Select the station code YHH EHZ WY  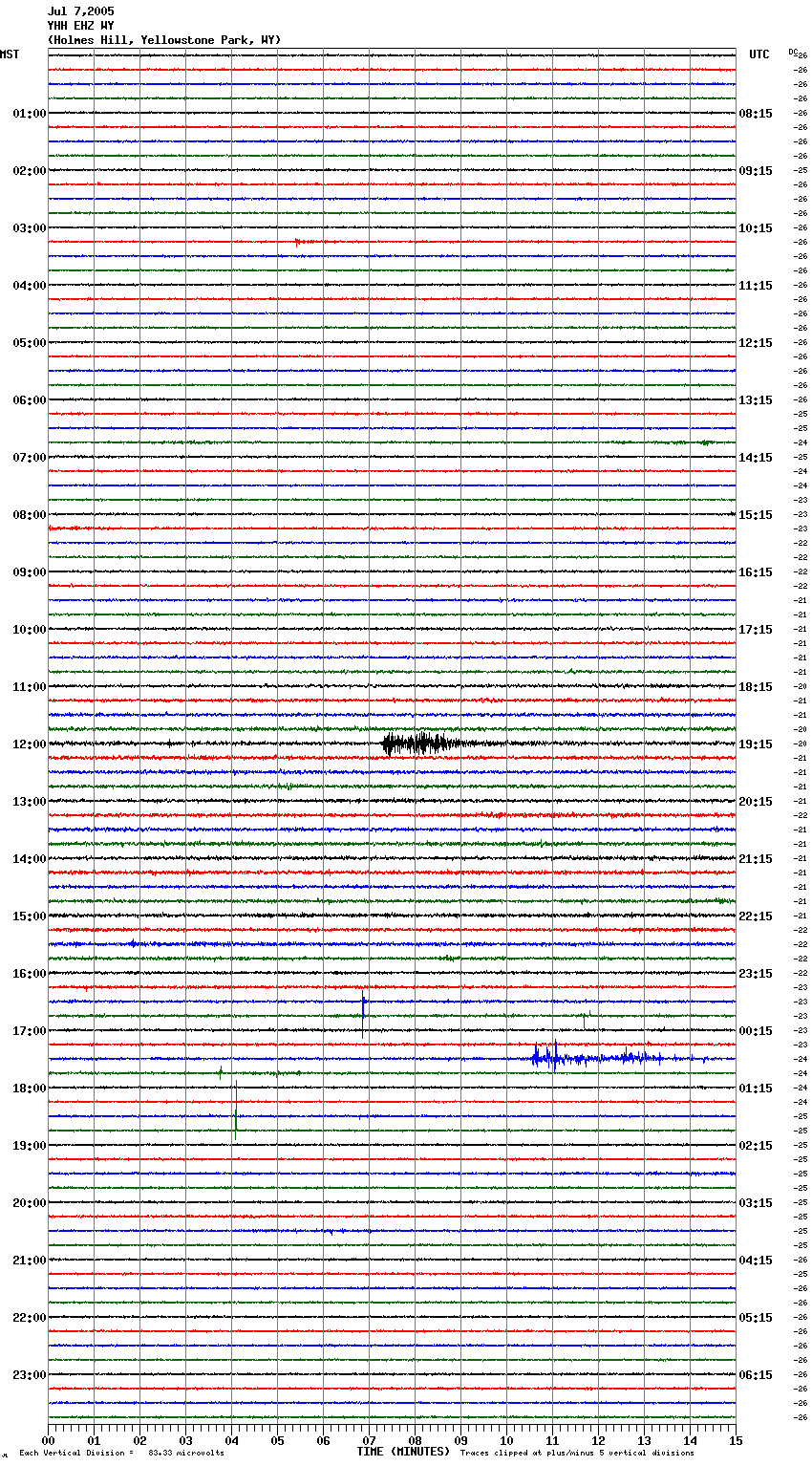click(81, 26)
